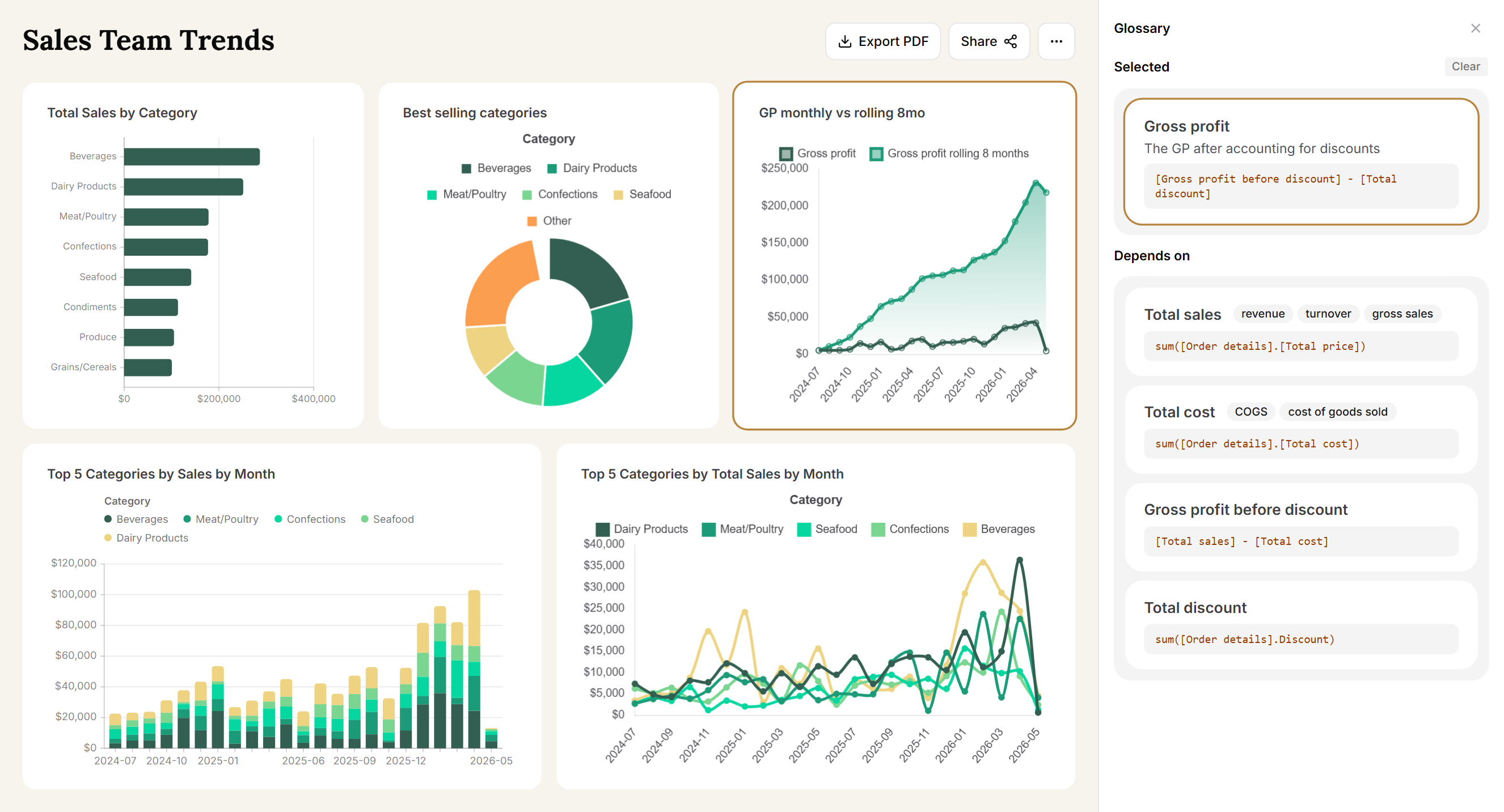1504x812 pixels.
Task: Open the Total cost dependency card
Action: [x=1301, y=429]
